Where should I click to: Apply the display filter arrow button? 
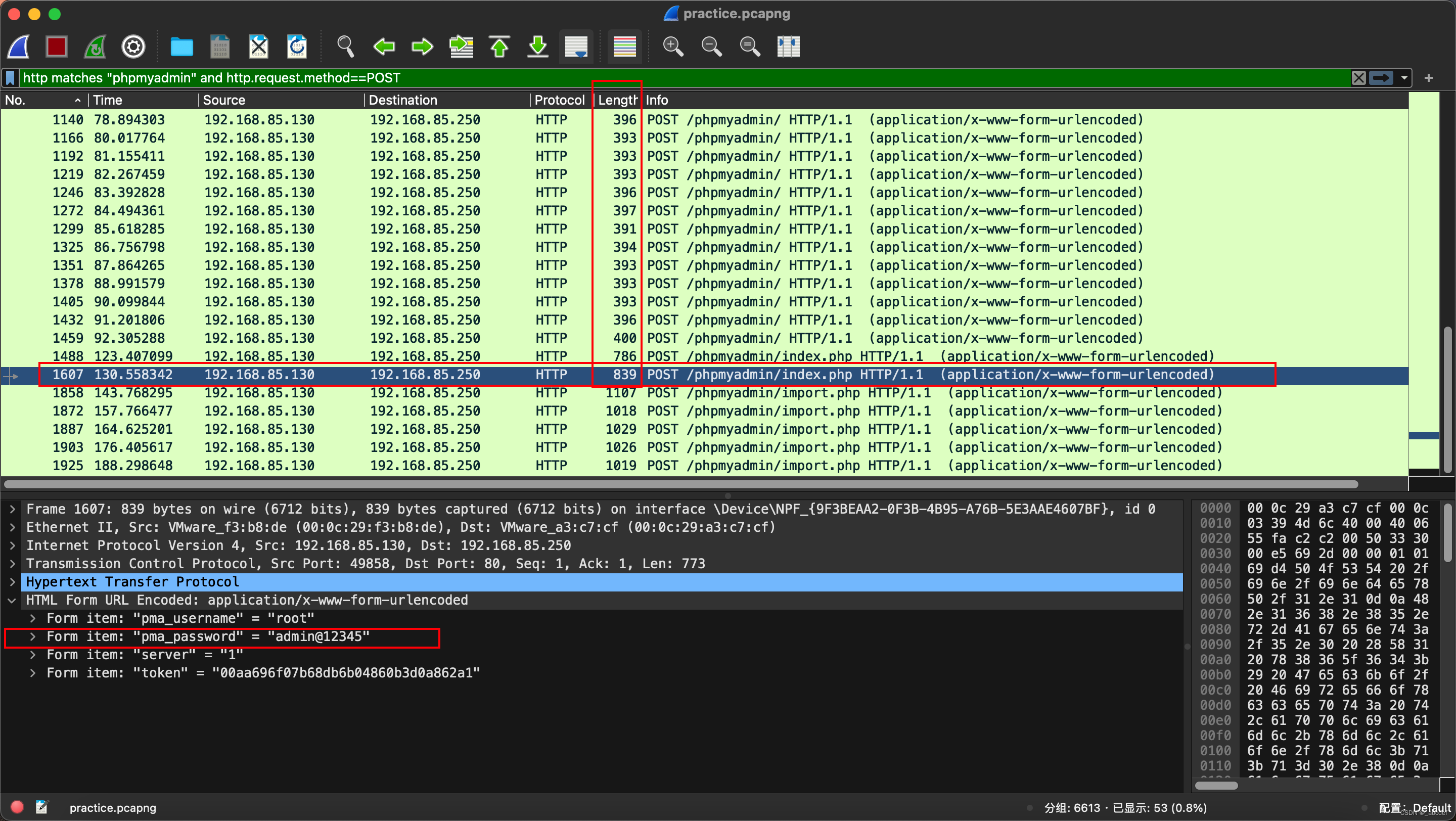1381,78
